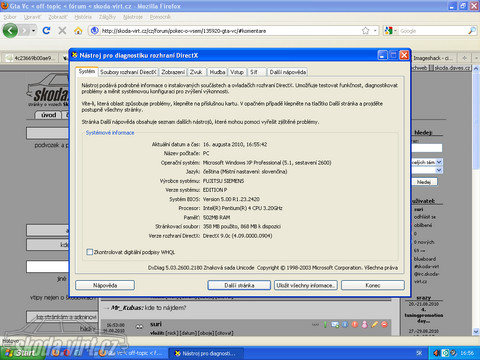
Task: Select the 4c23669b00ae9 browser tab
Action: [x=32, y=58]
